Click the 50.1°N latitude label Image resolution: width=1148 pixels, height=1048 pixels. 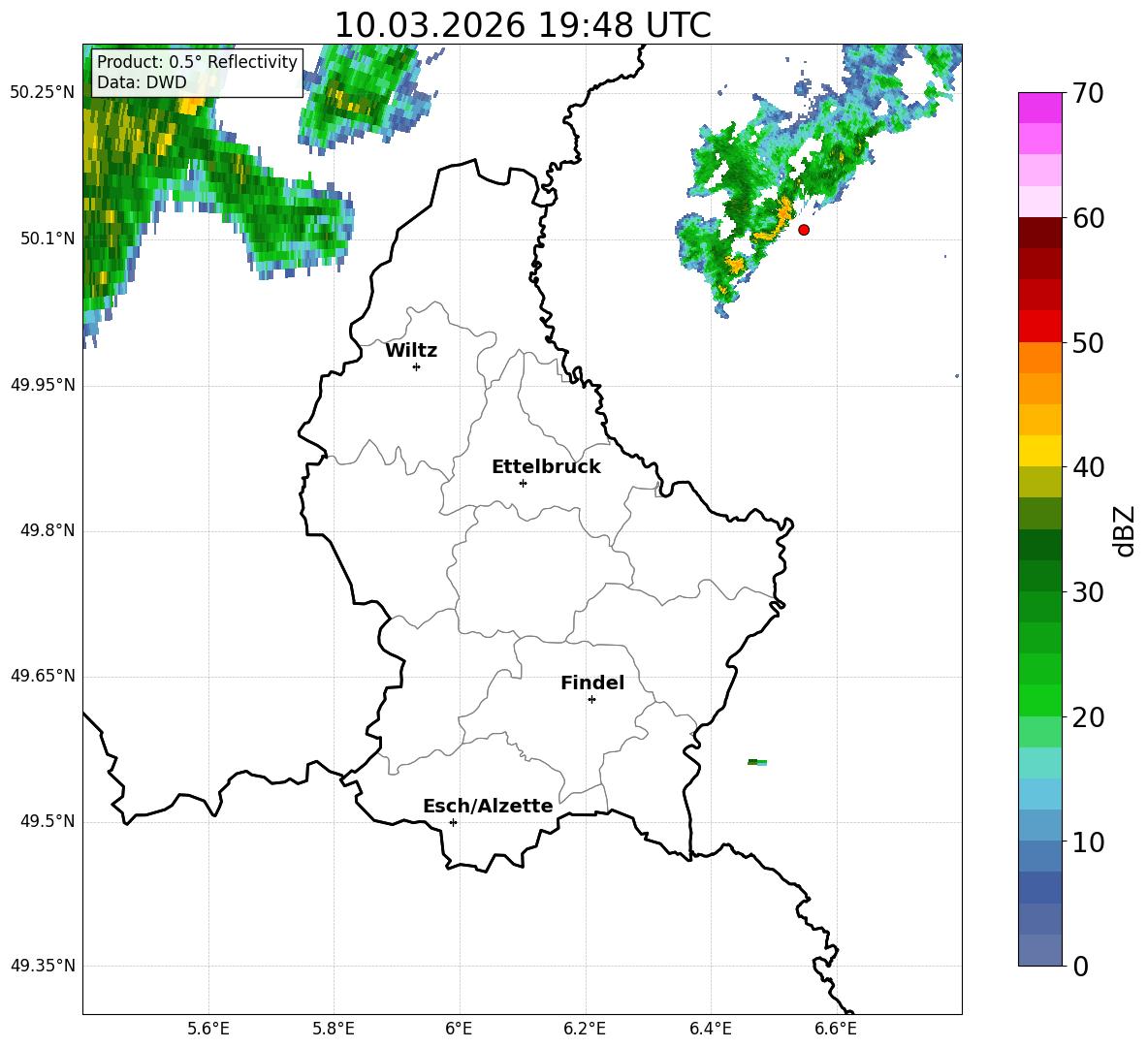pyautogui.click(x=48, y=238)
